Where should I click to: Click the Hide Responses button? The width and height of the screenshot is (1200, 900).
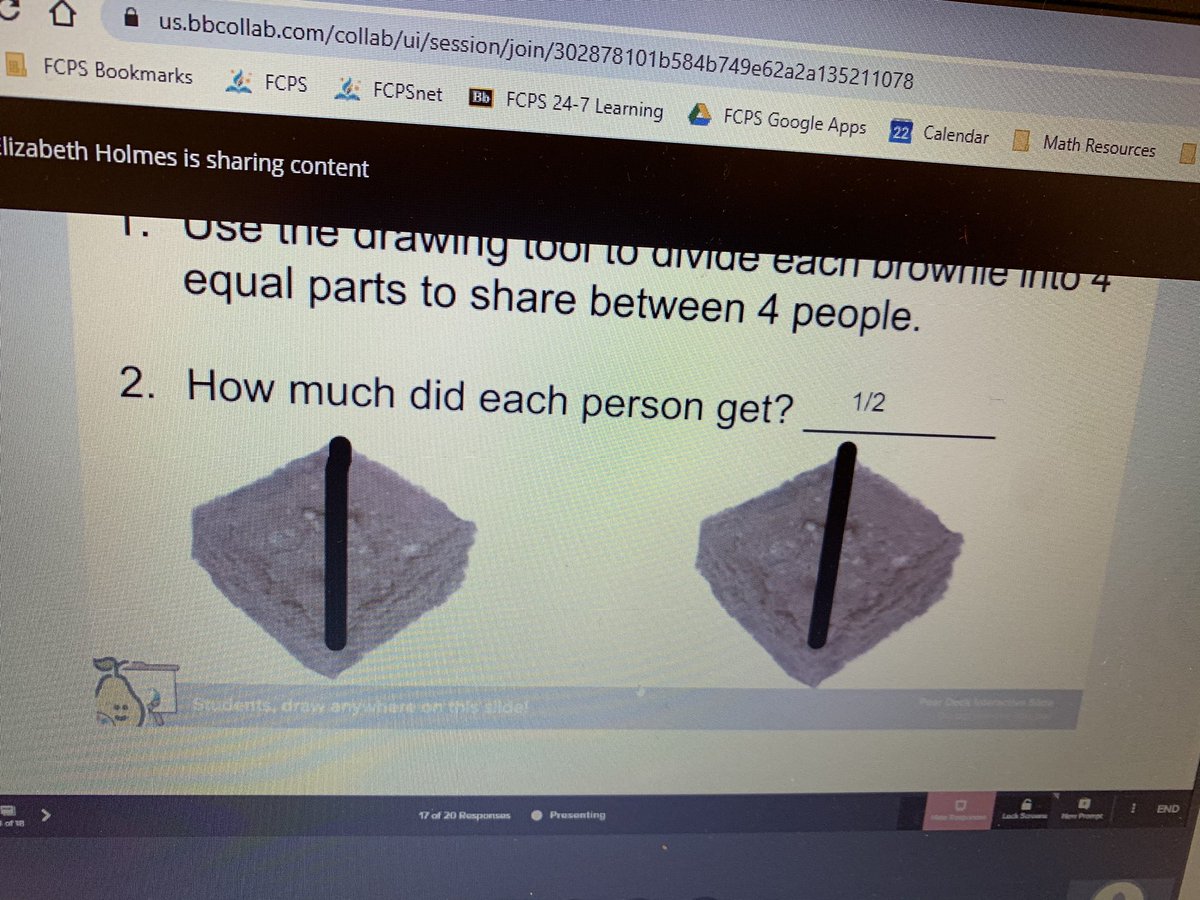tap(957, 810)
